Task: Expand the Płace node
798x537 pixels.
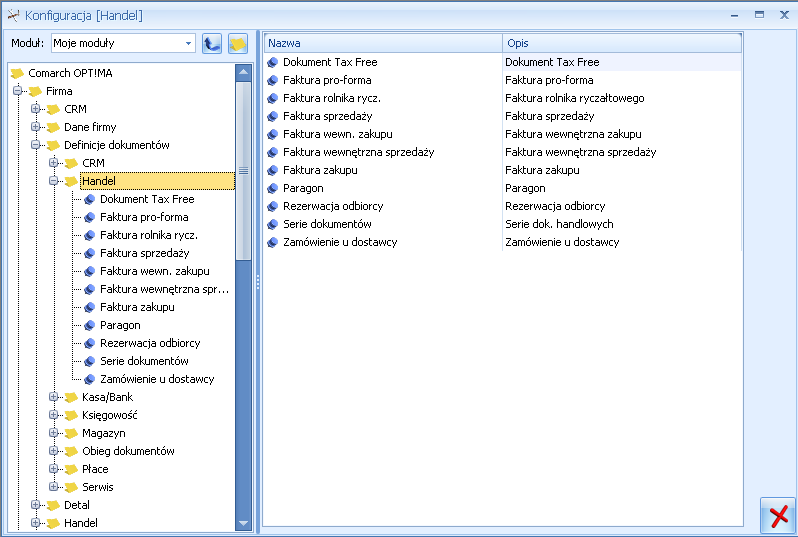Action: (53, 469)
